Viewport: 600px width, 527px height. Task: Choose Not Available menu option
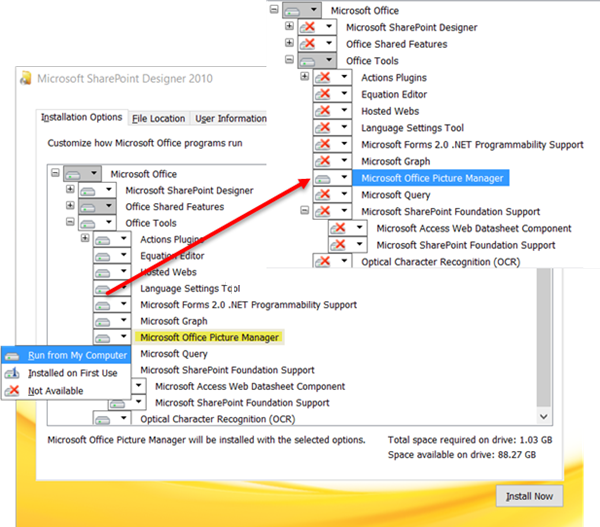coord(66,391)
